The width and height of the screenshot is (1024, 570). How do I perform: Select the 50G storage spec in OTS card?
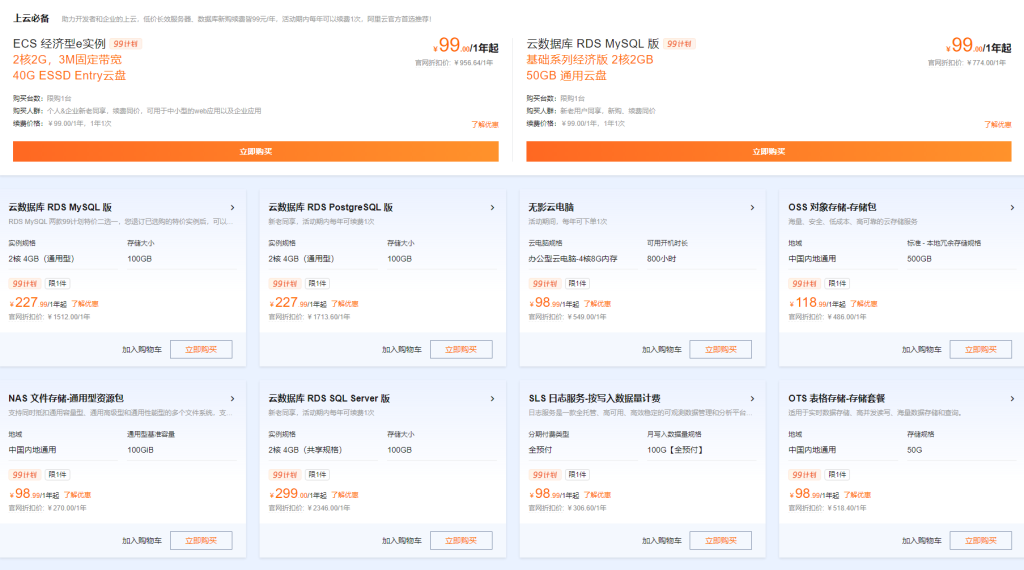click(x=961, y=451)
